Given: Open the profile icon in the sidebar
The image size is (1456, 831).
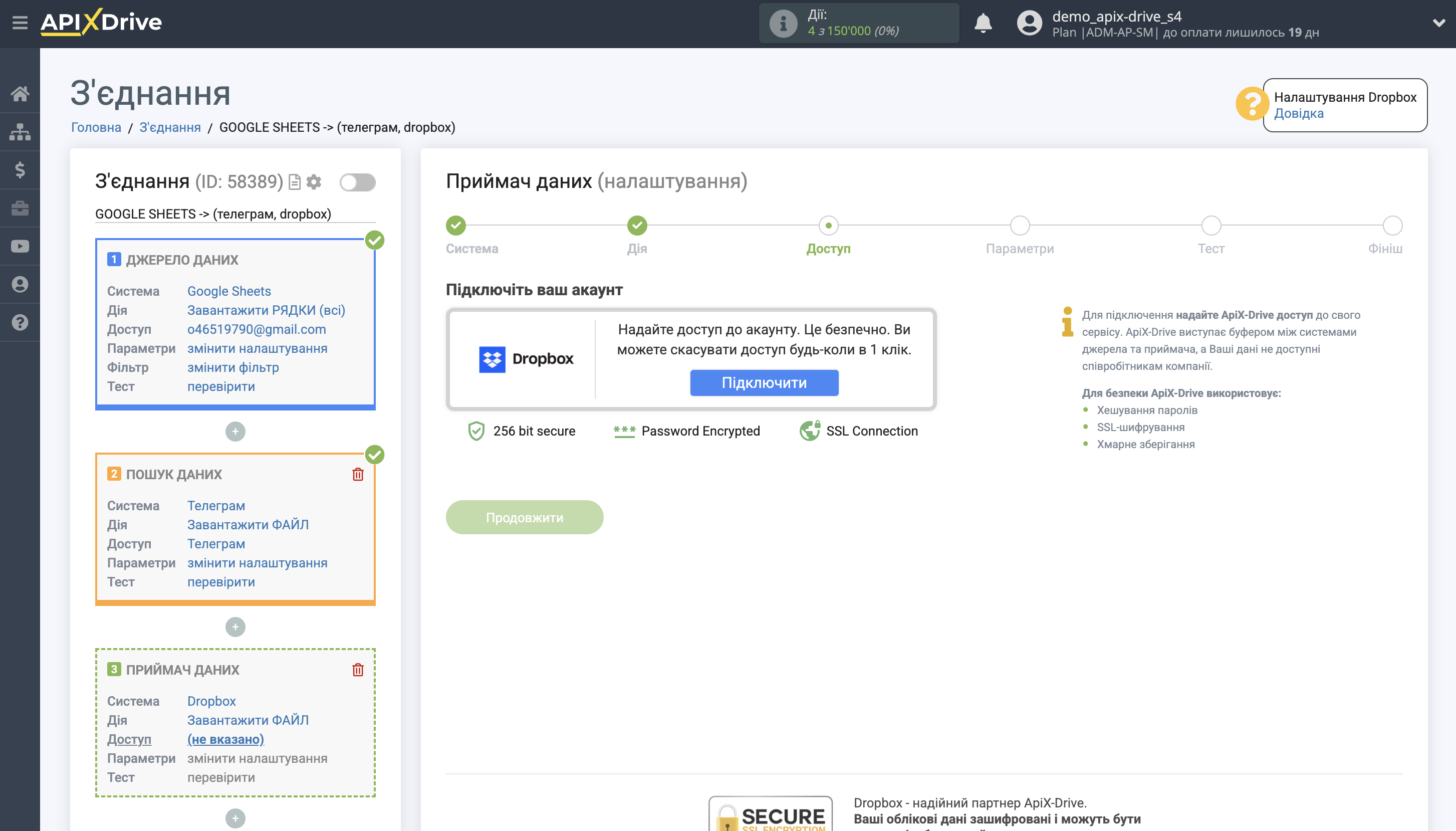Looking at the screenshot, I should pyautogui.click(x=21, y=284).
